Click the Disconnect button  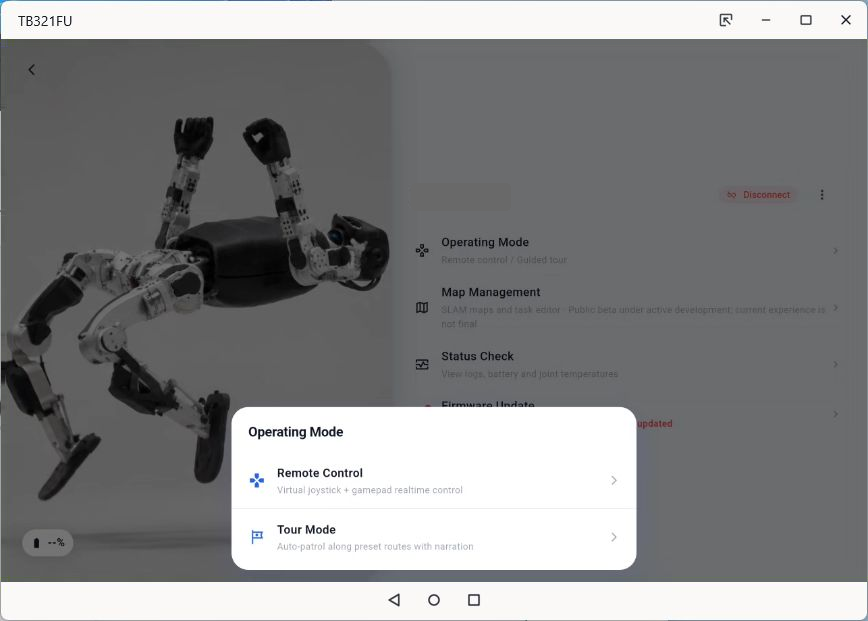coord(758,195)
